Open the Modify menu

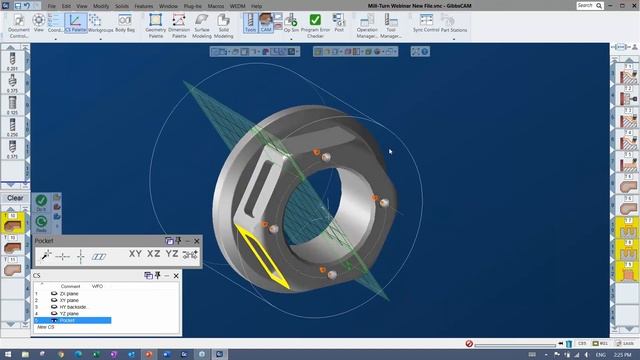[101, 6]
